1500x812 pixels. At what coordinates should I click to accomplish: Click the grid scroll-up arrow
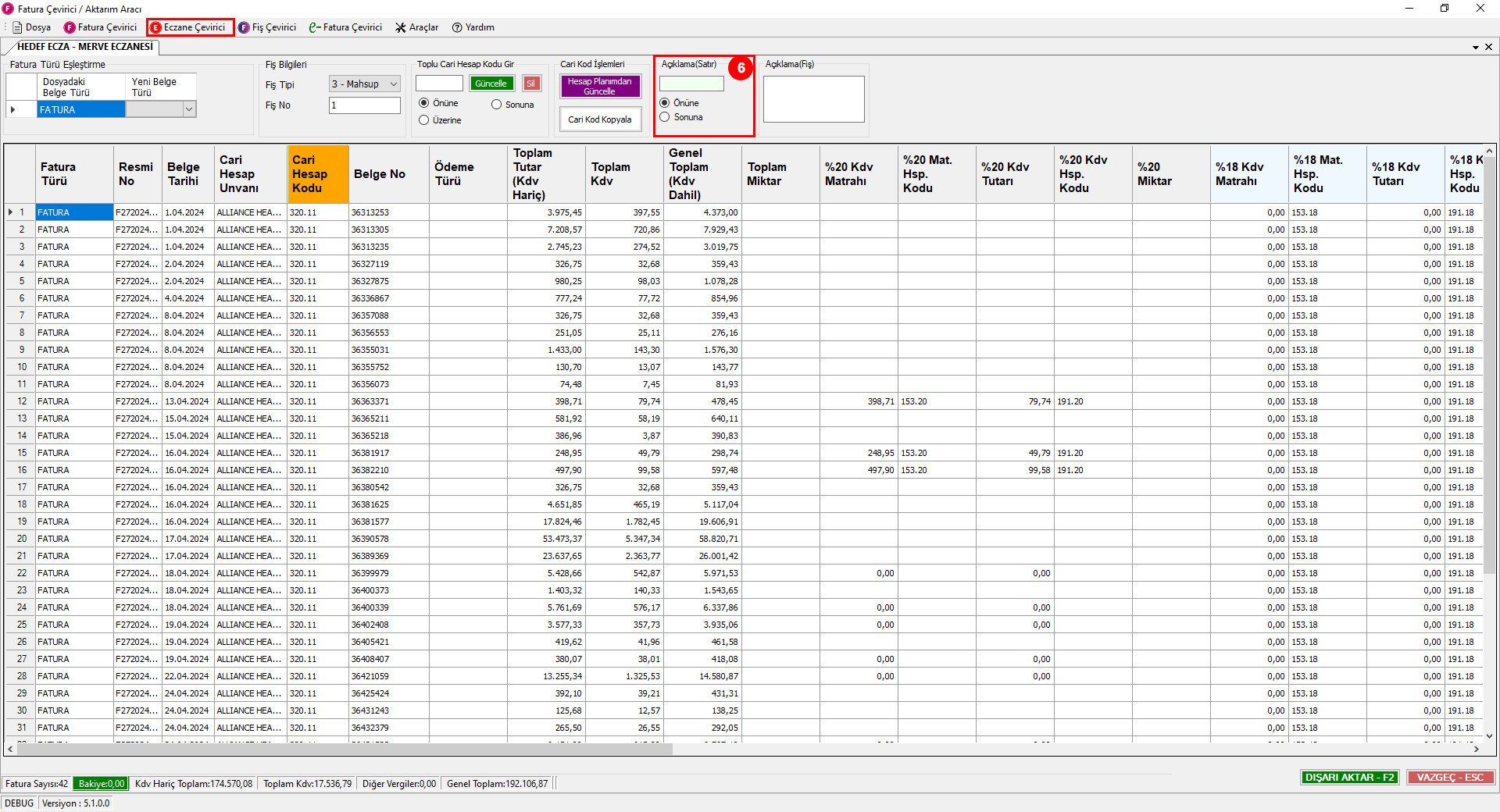1489,151
